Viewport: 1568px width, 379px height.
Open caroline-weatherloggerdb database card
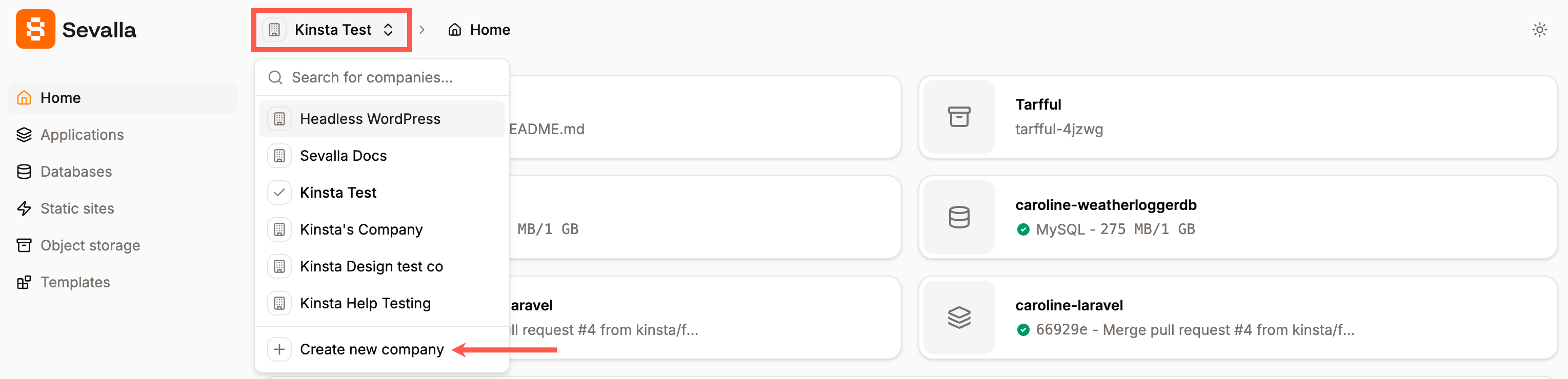click(1237, 217)
